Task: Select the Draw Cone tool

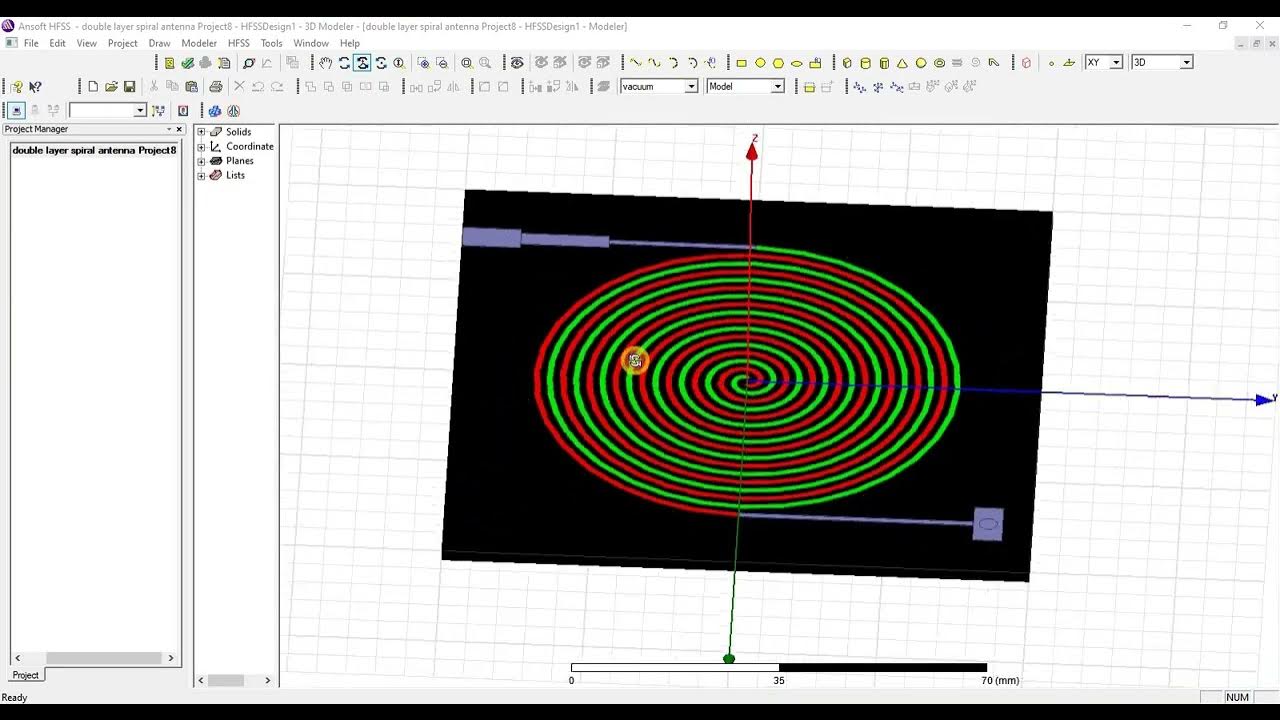Action: coord(903,63)
